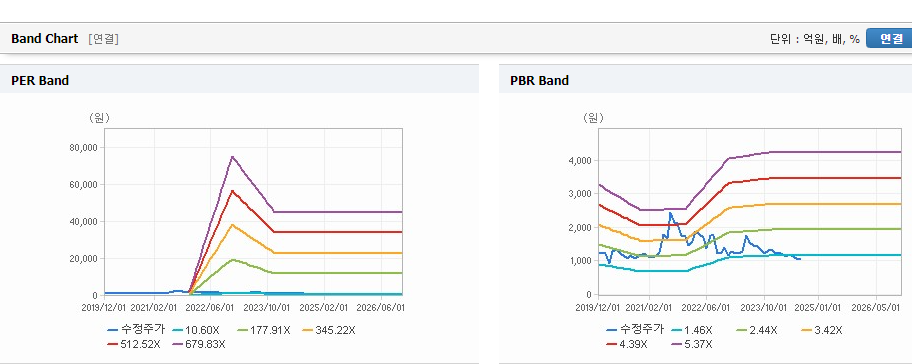The height and width of the screenshot is (364, 912).
Task: Click the 2022/06/01 date label in PER chart
Action: click(211, 307)
